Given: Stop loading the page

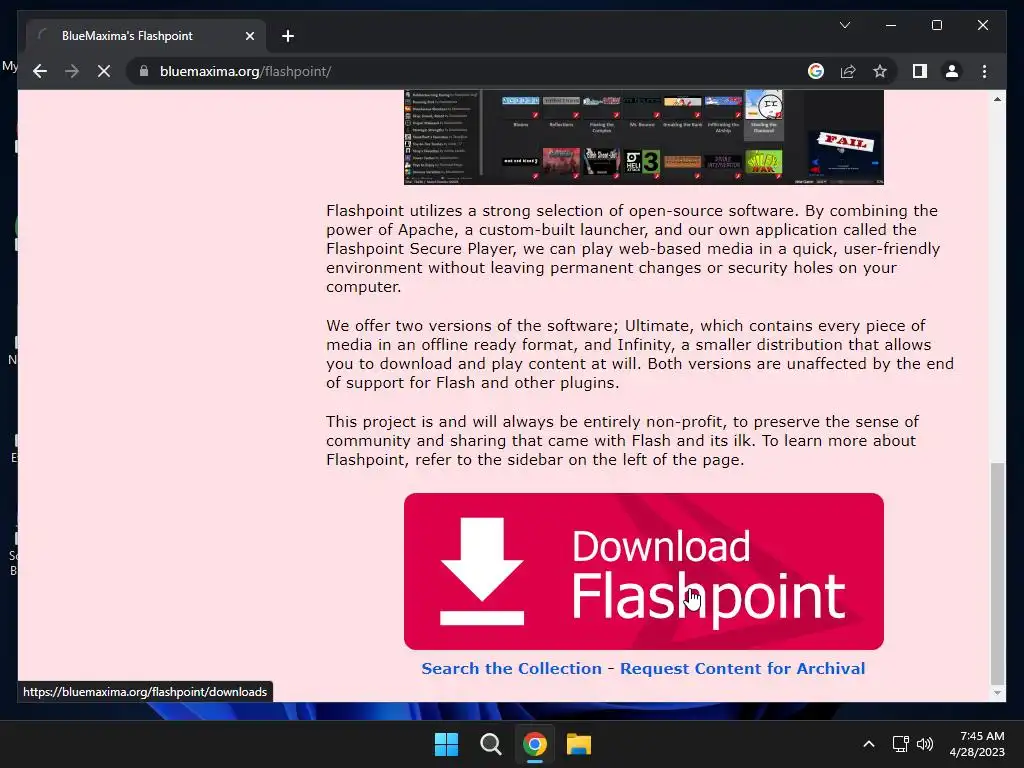Looking at the screenshot, I should pyautogui.click(x=104, y=71).
